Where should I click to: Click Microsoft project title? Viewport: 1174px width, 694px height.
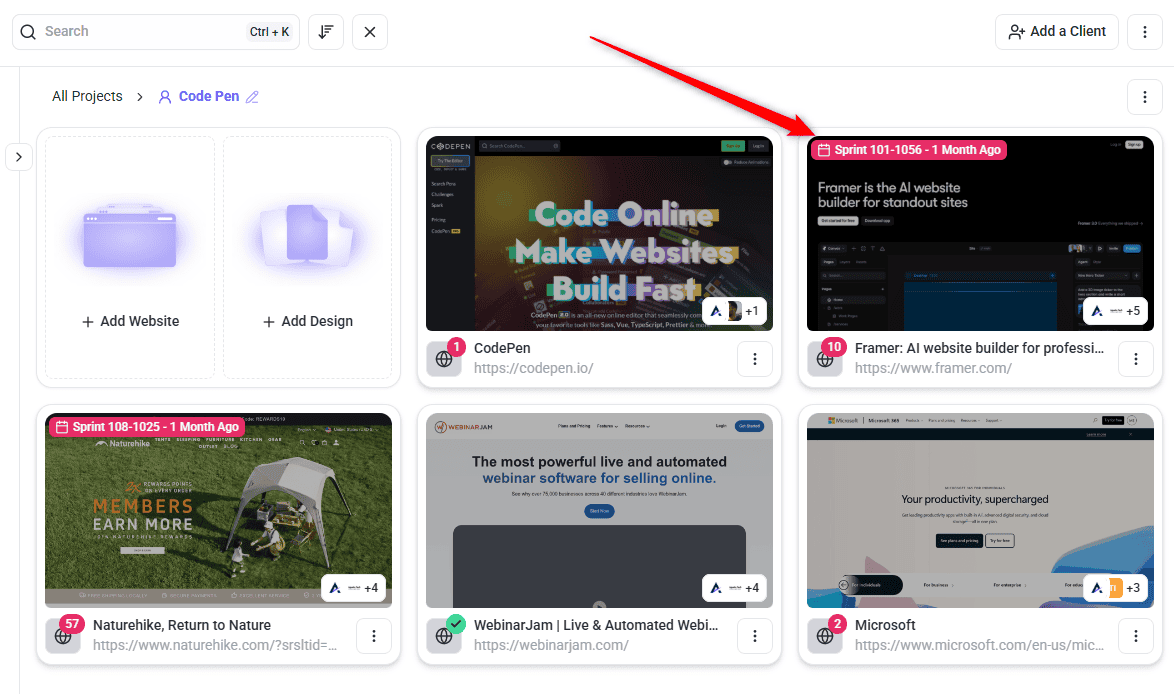[885, 625]
